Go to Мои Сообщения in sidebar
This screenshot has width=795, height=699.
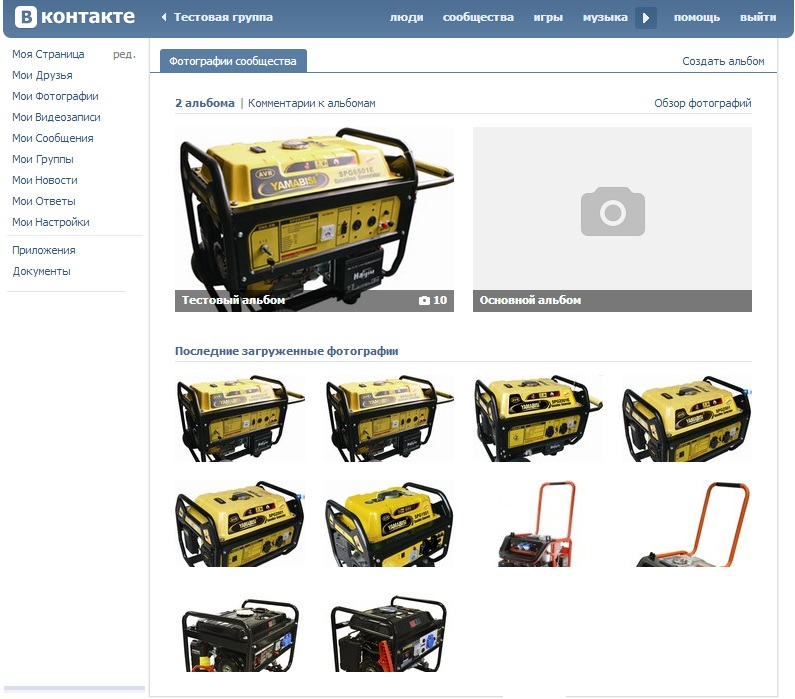(53, 138)
